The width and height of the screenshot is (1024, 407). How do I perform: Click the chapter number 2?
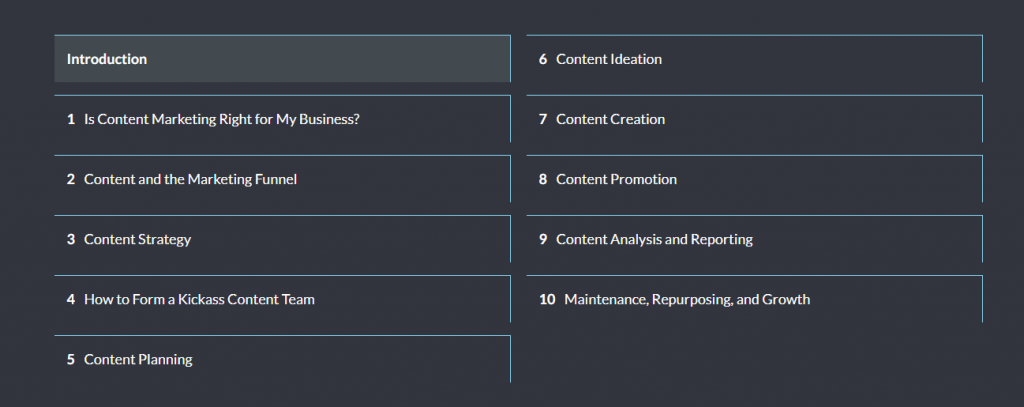71,179
